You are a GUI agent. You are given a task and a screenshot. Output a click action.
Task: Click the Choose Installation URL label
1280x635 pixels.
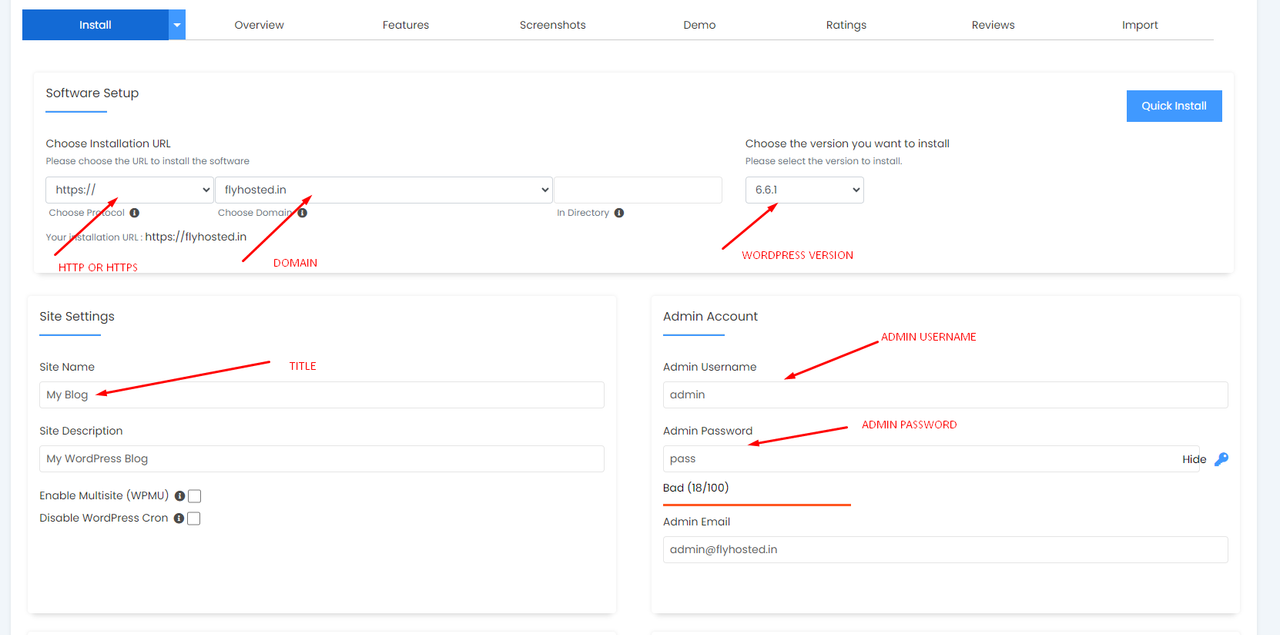tap(108, 144)
